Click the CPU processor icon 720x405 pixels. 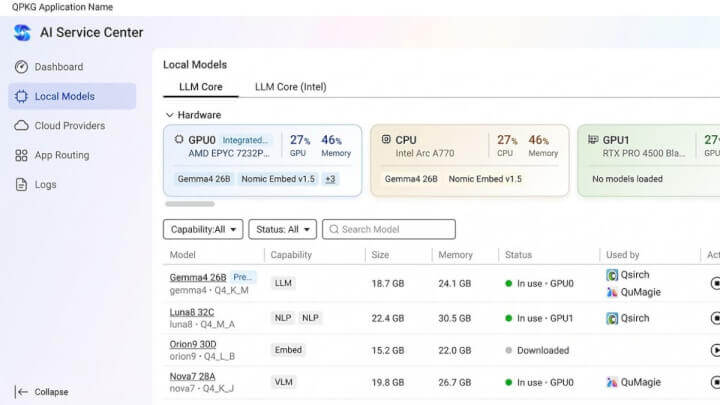386,139
